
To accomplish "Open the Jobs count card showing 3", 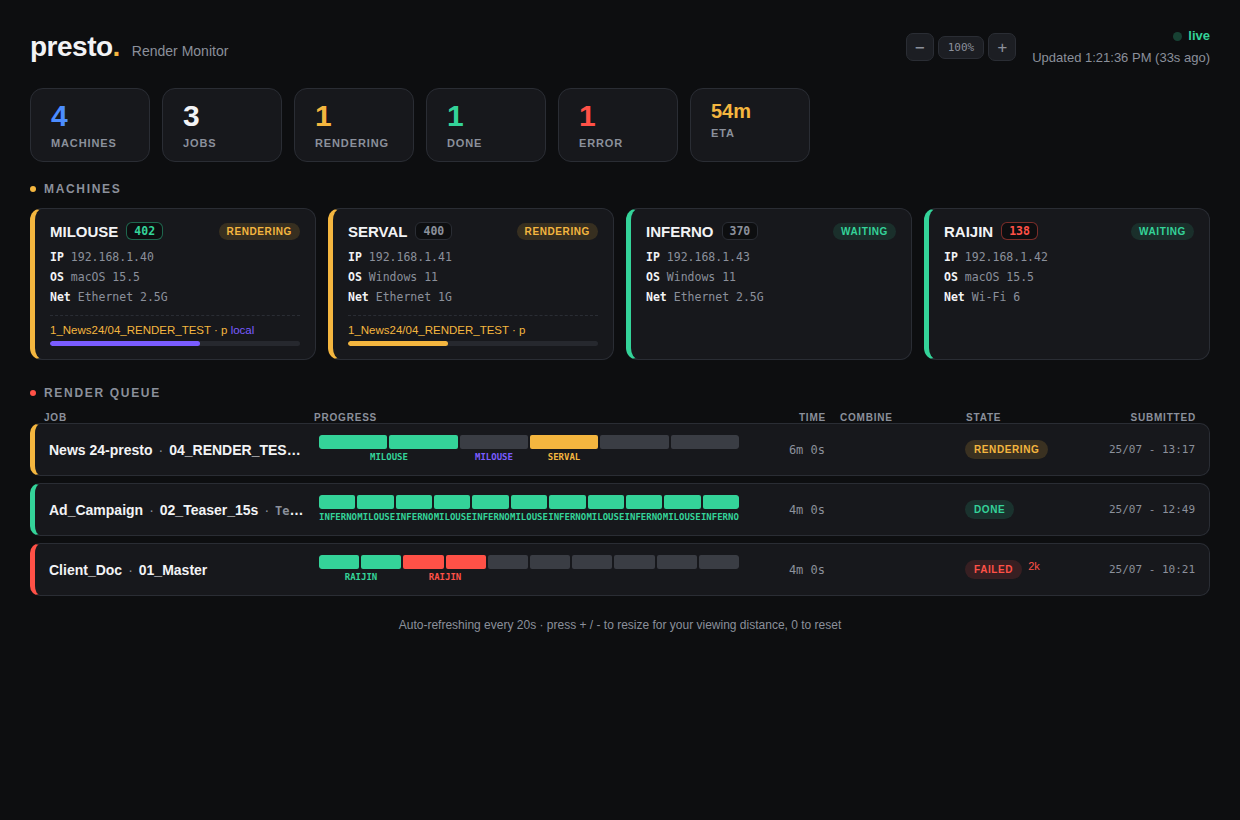I will (x=222, y=125).
